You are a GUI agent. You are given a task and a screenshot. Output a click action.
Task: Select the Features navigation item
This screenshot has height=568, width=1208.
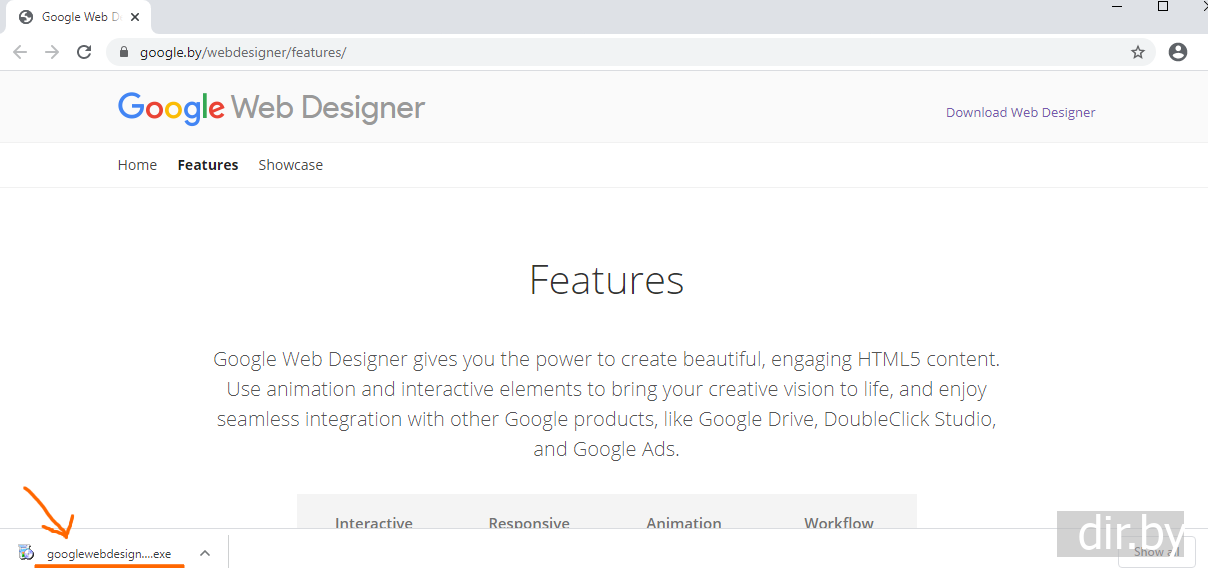pos(208,165)
